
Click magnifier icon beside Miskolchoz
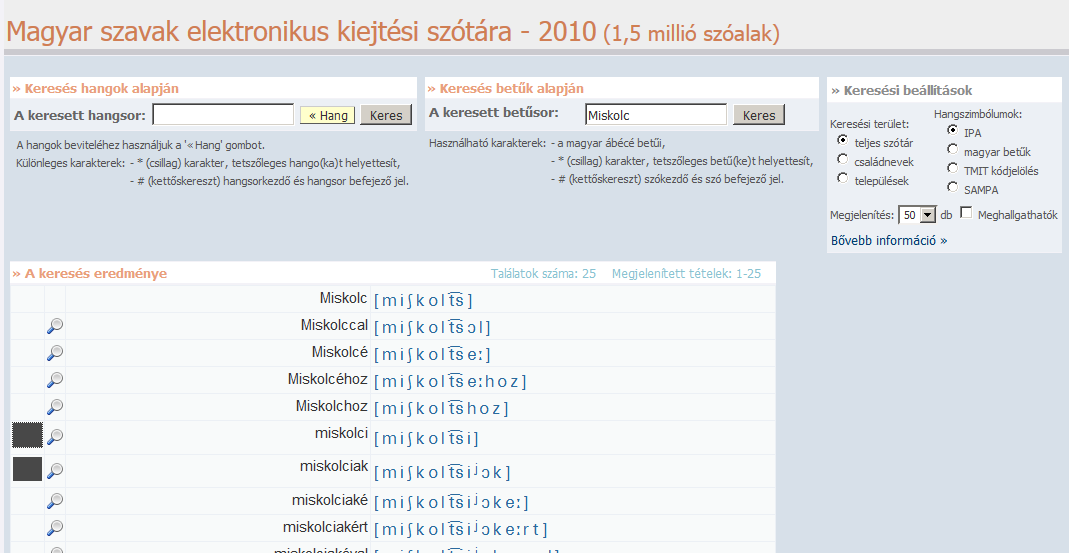[x=55, y=407]
